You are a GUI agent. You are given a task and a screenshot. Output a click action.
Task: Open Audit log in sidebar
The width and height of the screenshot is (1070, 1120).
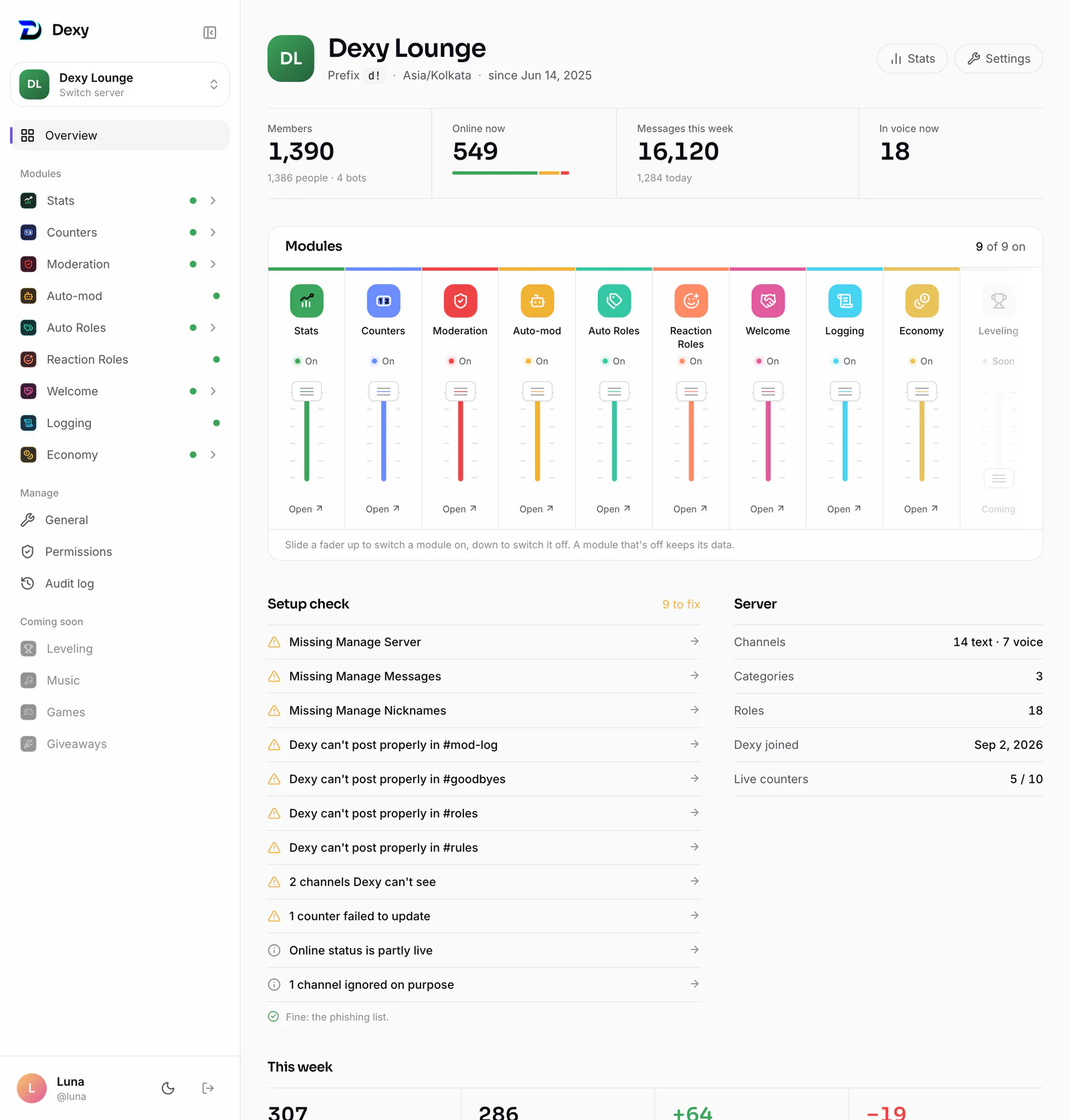120,583
